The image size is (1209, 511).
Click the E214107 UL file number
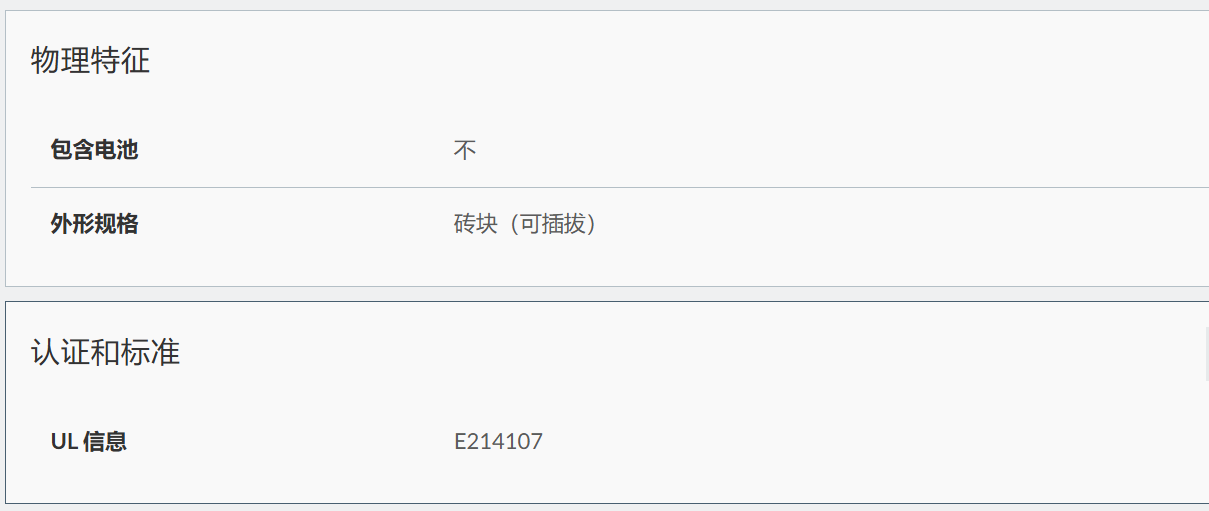498,441
